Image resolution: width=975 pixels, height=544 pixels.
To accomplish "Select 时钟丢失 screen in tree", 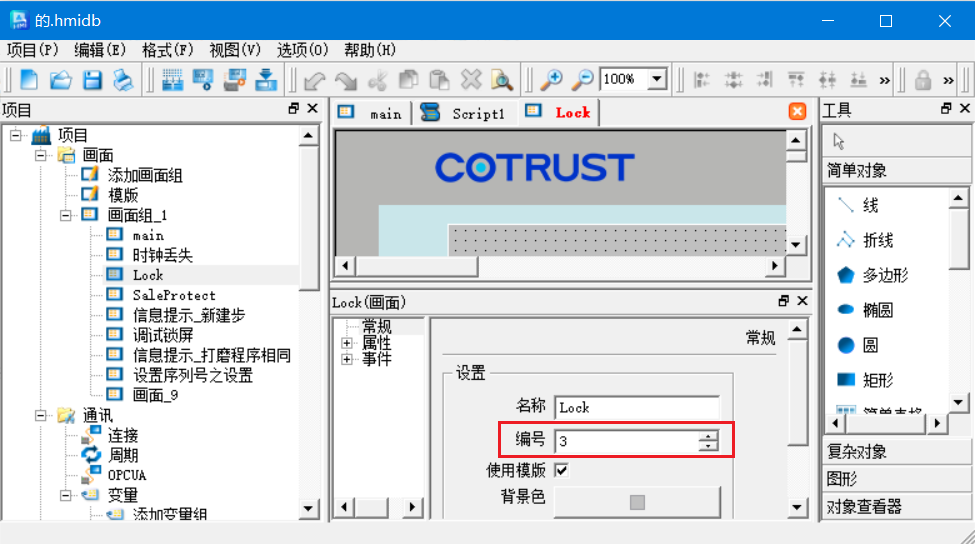I will [x=162, y=255].
